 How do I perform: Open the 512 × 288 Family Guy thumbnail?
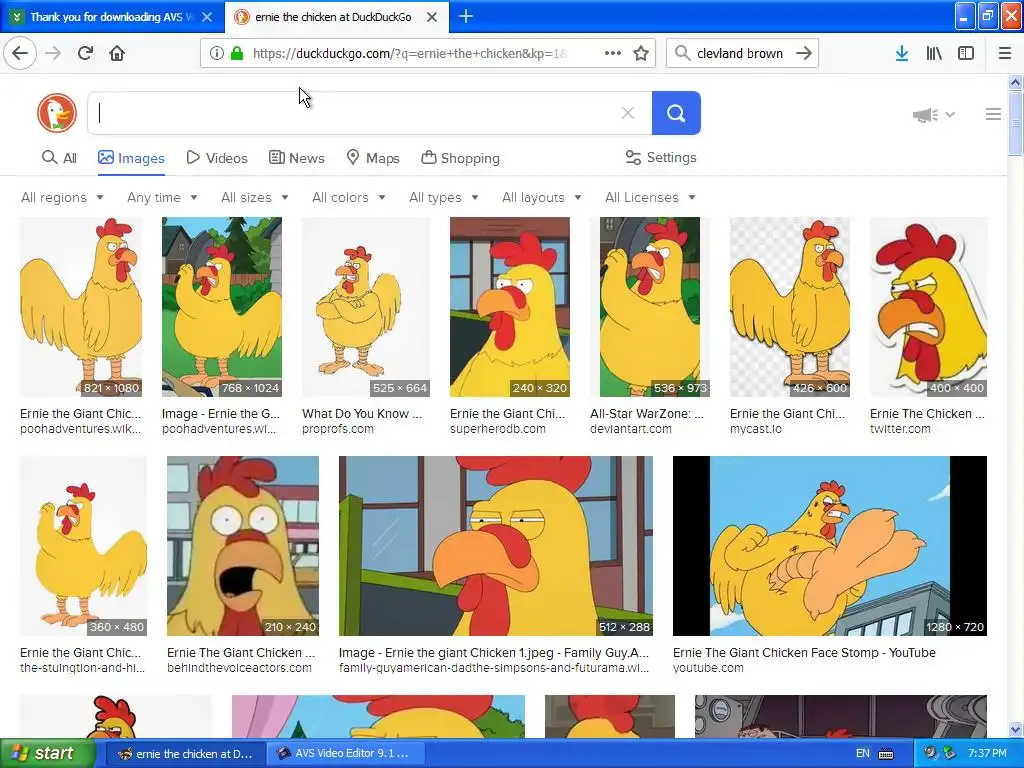496,546
